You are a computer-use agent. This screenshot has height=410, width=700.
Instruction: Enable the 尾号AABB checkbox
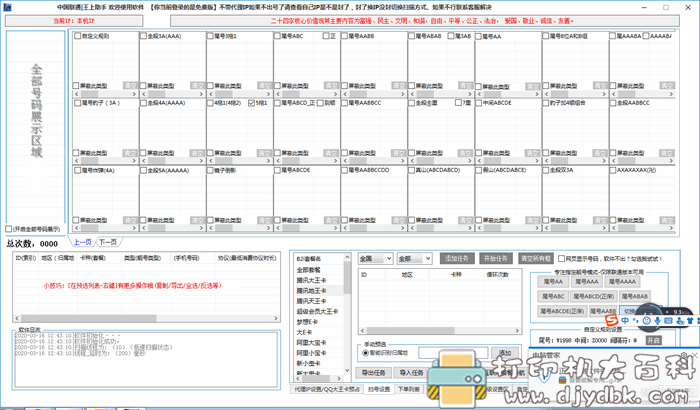click(x=345, y=36)
